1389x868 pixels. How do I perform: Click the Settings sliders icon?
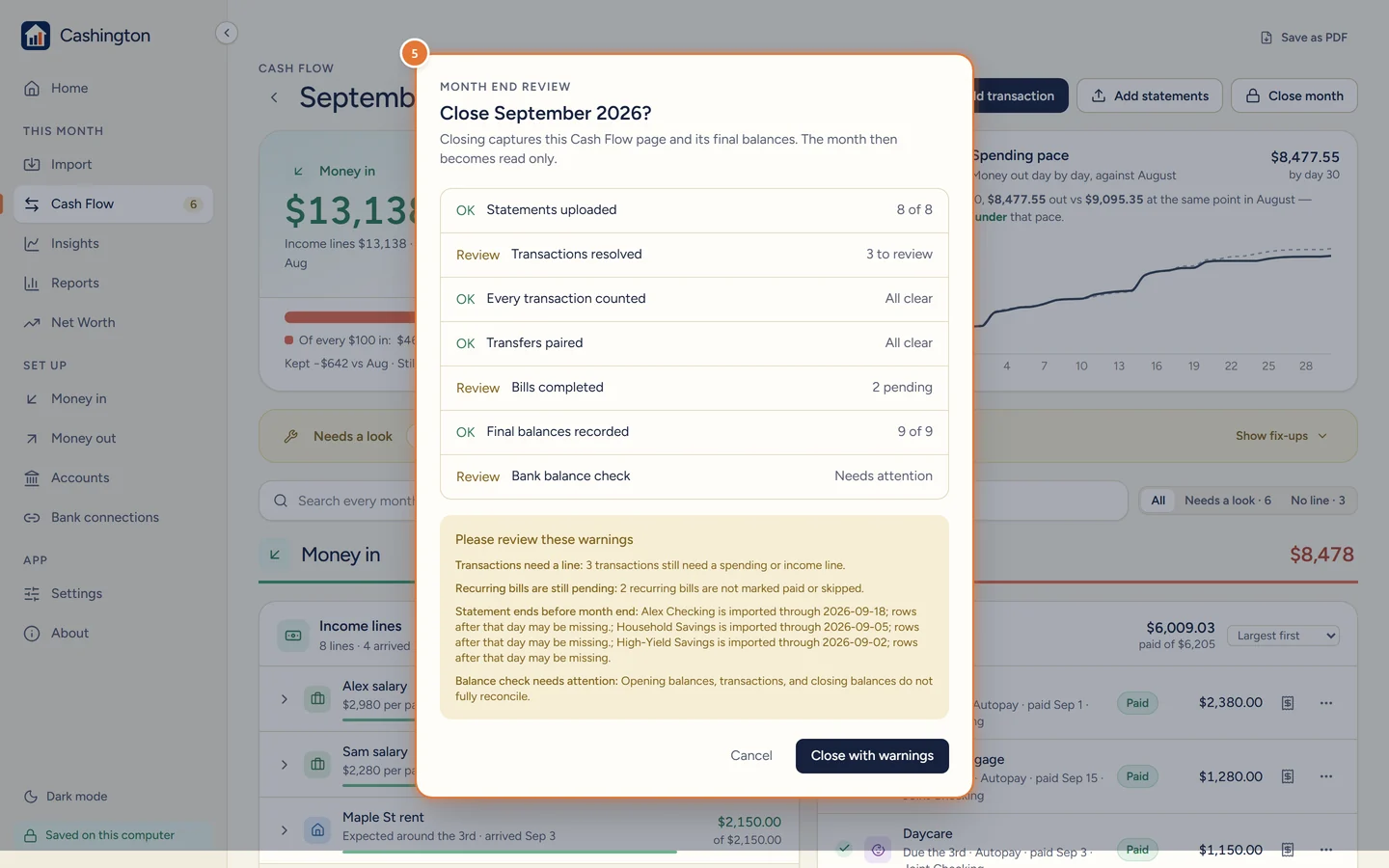[x=32, y=593]
